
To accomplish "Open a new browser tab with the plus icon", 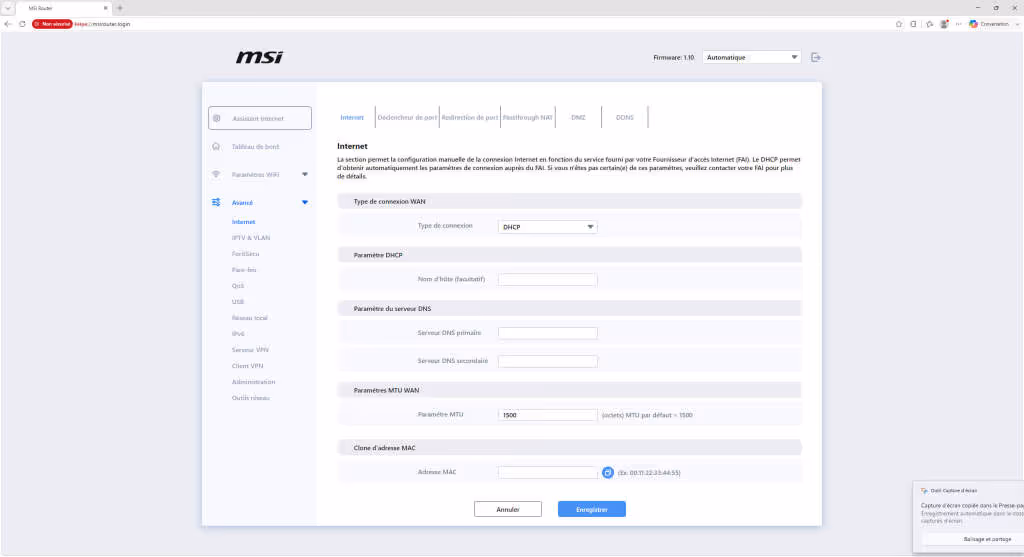I will click(120, 8).
